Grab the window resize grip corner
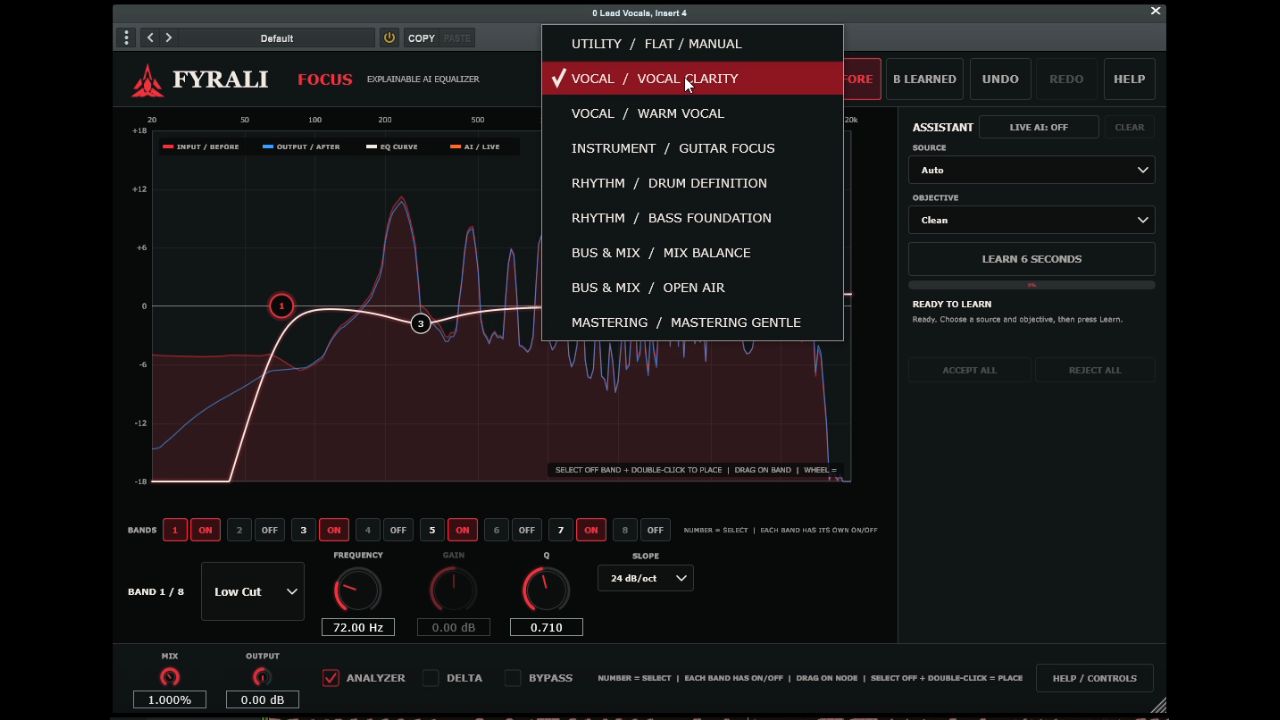The height and width of the screenshot is (720, 1280). click(x=1158, y=706)
